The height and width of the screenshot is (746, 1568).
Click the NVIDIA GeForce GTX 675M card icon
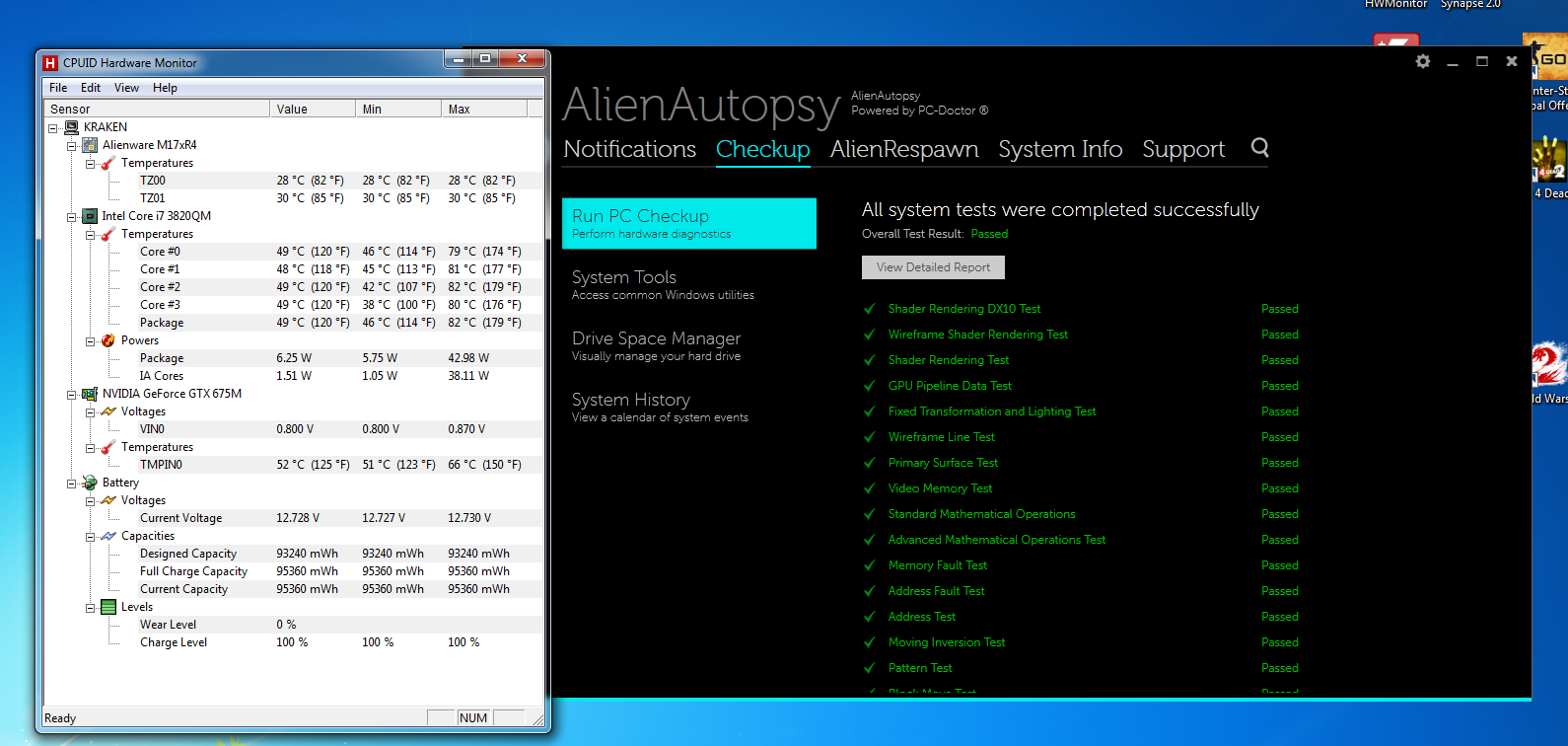point(90,394)
